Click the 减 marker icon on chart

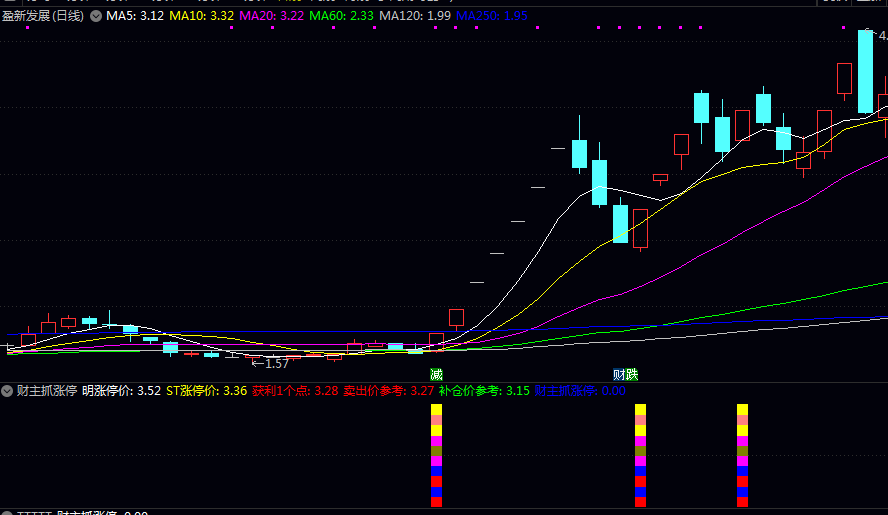(436, 374)
